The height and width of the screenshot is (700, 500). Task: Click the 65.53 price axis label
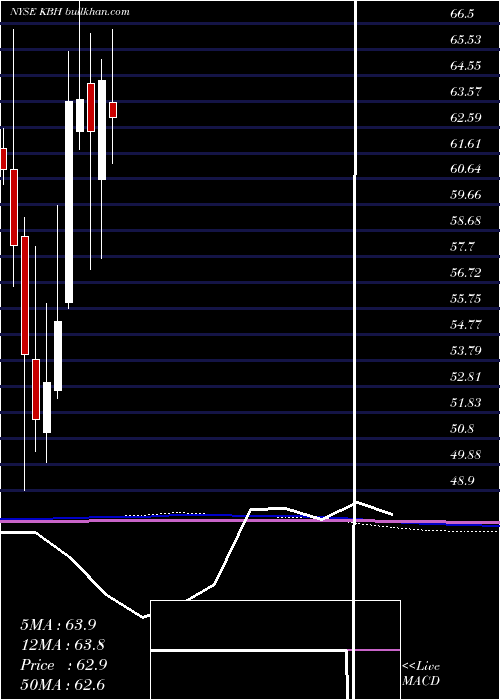click(x=466, y=40)
